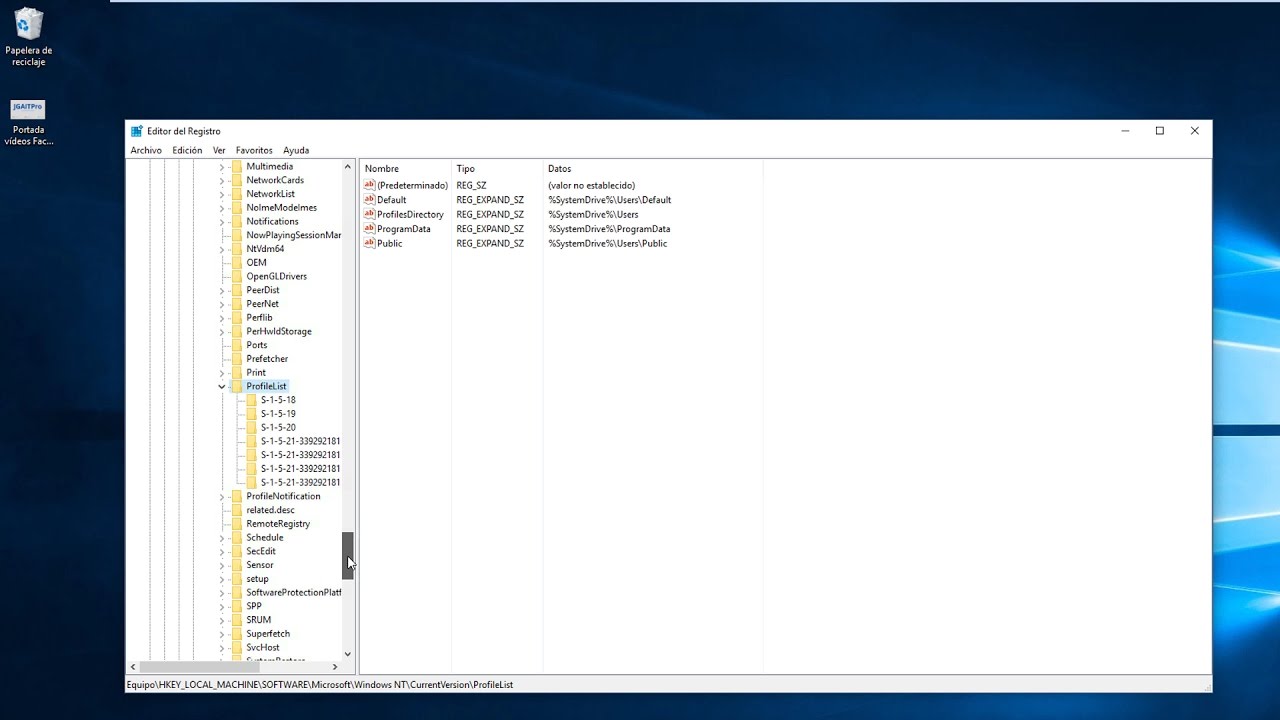
Task: Expand the SecEdit key
Action: [222, 551]
